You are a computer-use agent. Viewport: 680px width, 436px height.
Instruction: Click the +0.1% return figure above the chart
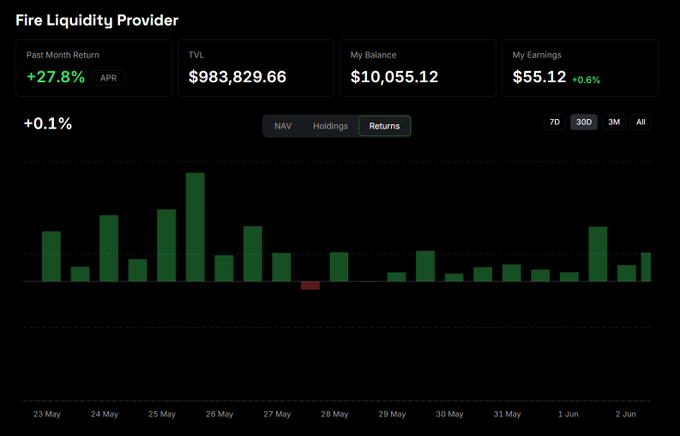[48, 124]
